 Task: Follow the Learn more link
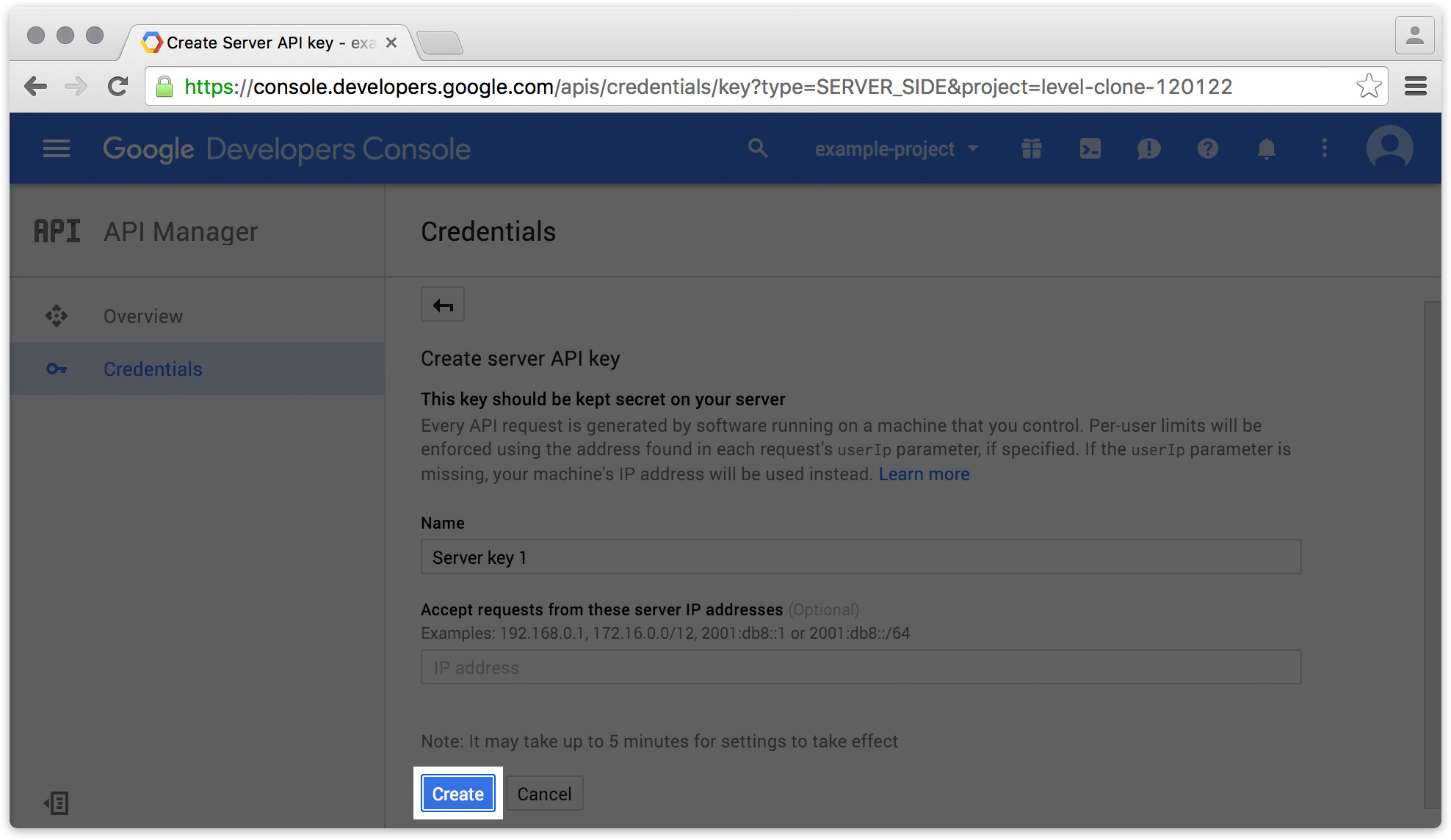tap(924, 474)
